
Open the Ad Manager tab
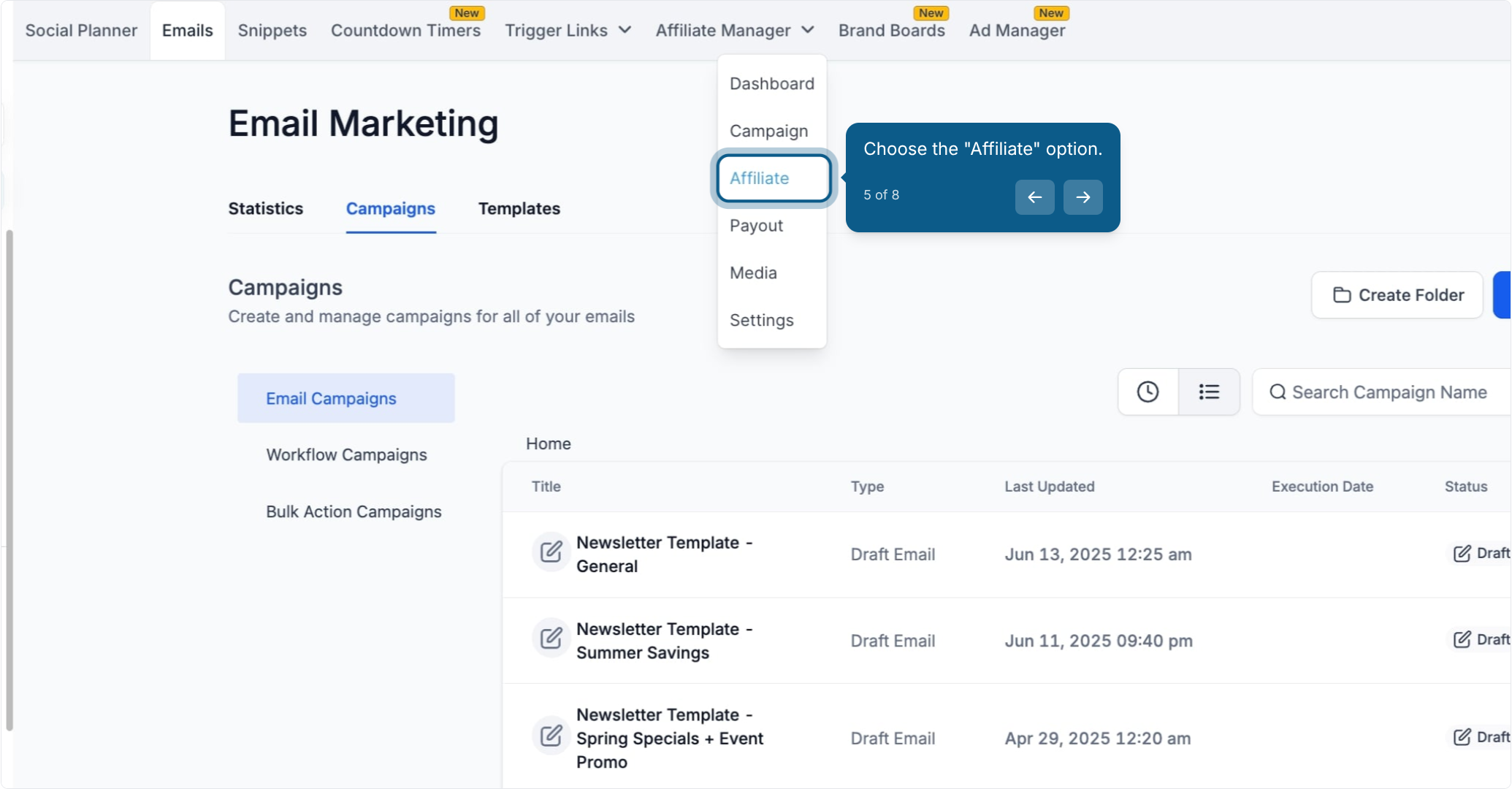(1017, 31)
